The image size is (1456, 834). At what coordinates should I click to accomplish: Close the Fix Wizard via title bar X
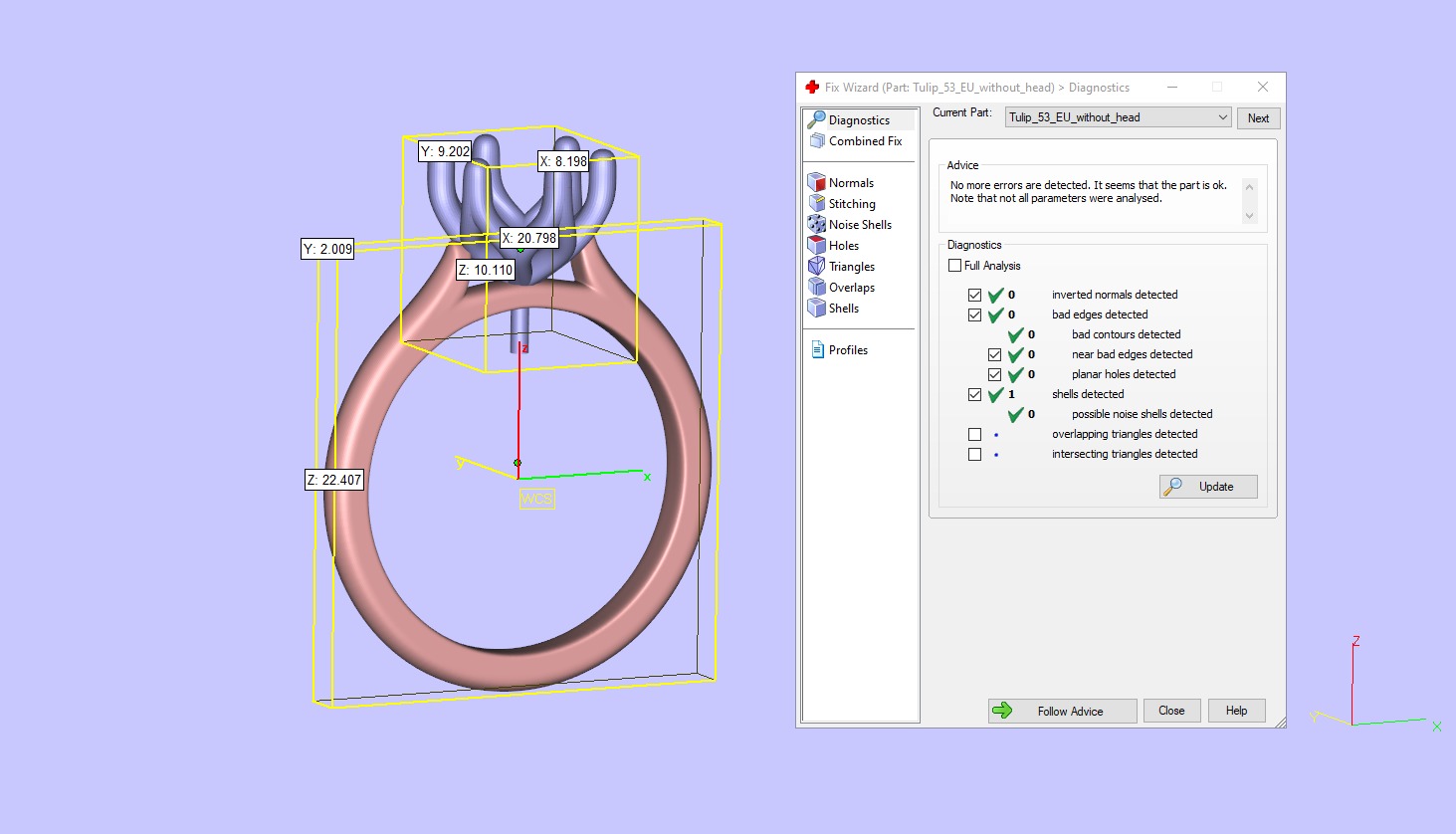1262,88
